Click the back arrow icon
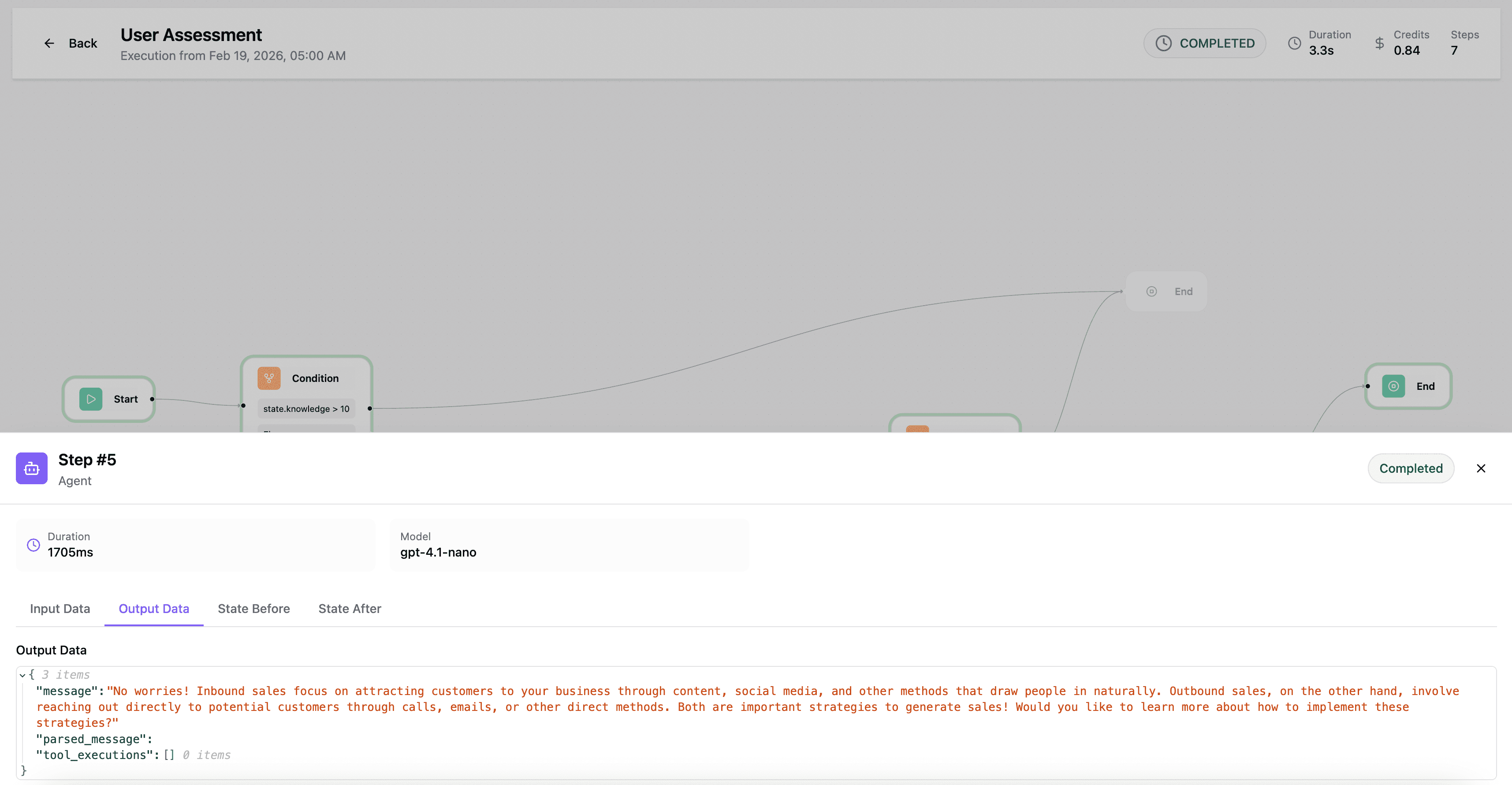The height and width of the screenshot is (785, 1512). coord(49,43)
